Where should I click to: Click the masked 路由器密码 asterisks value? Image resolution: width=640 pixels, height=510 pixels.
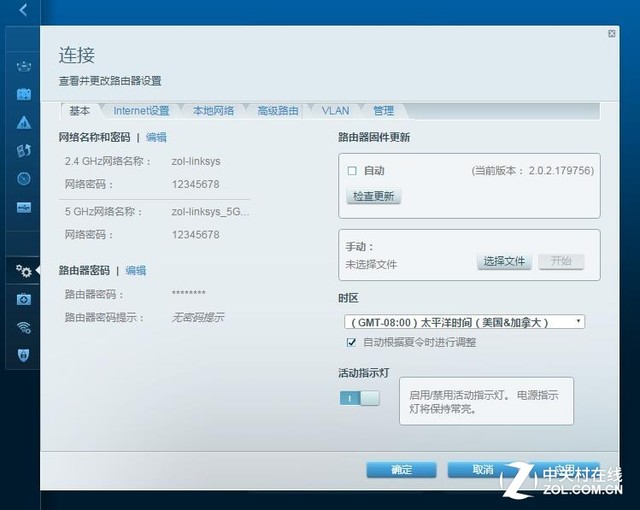[x=189, y=293]
